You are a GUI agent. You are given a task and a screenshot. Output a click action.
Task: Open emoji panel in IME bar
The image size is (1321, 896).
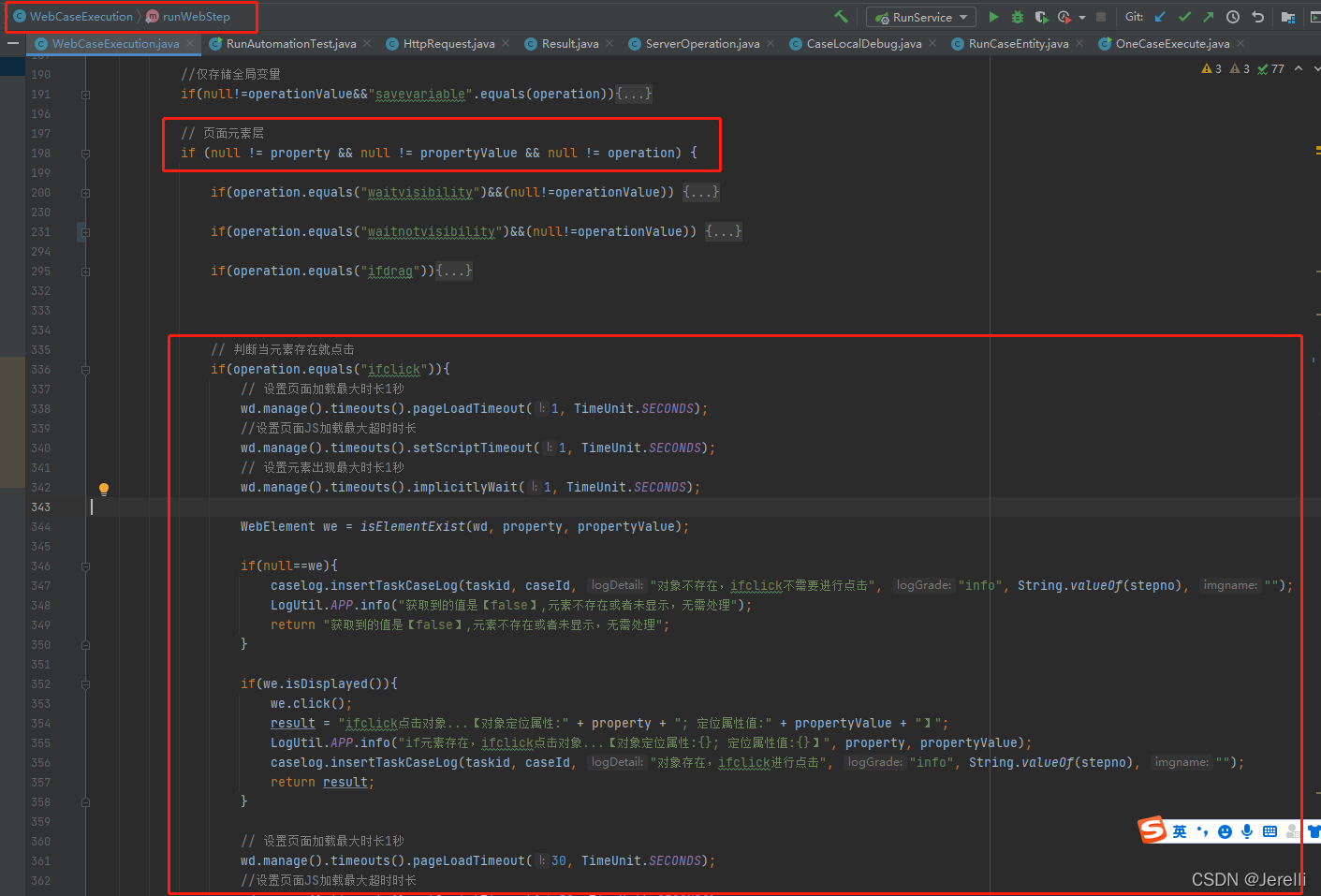[1225, 831]
